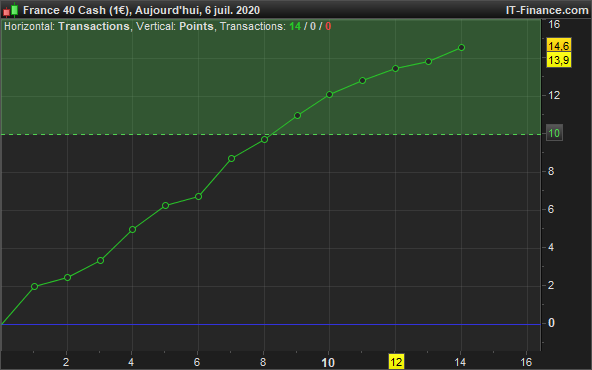Screen dimensions: 592x370
Task: Click the data point at transaction 10
Action: point(329,94)
